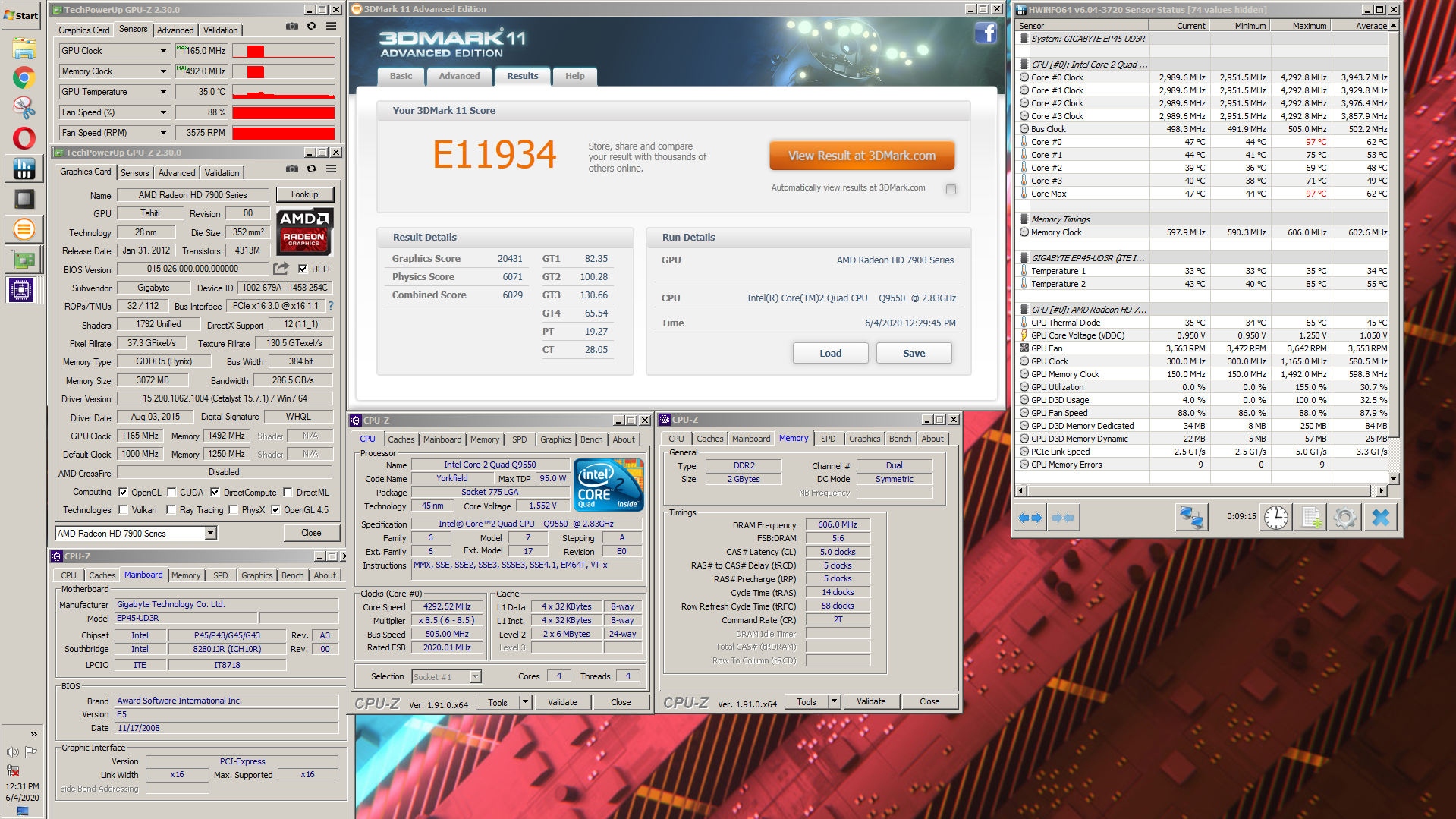The image size is (1456, 819).
Task: Open the Memory Clock sensor dropdown
Action: pyautogui.click(x=163, y=71)
